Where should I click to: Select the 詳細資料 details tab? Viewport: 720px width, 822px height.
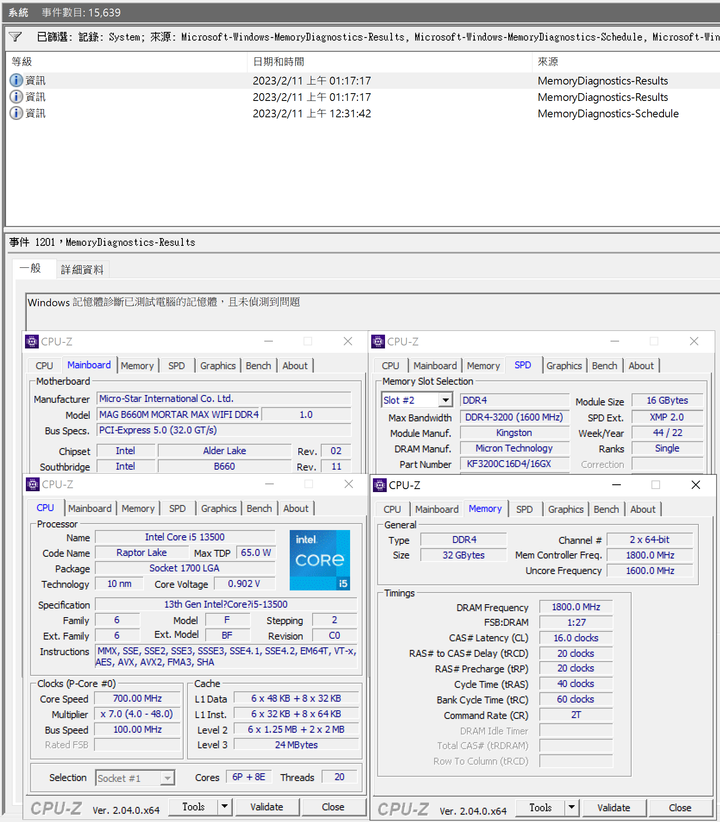point(82,269)
